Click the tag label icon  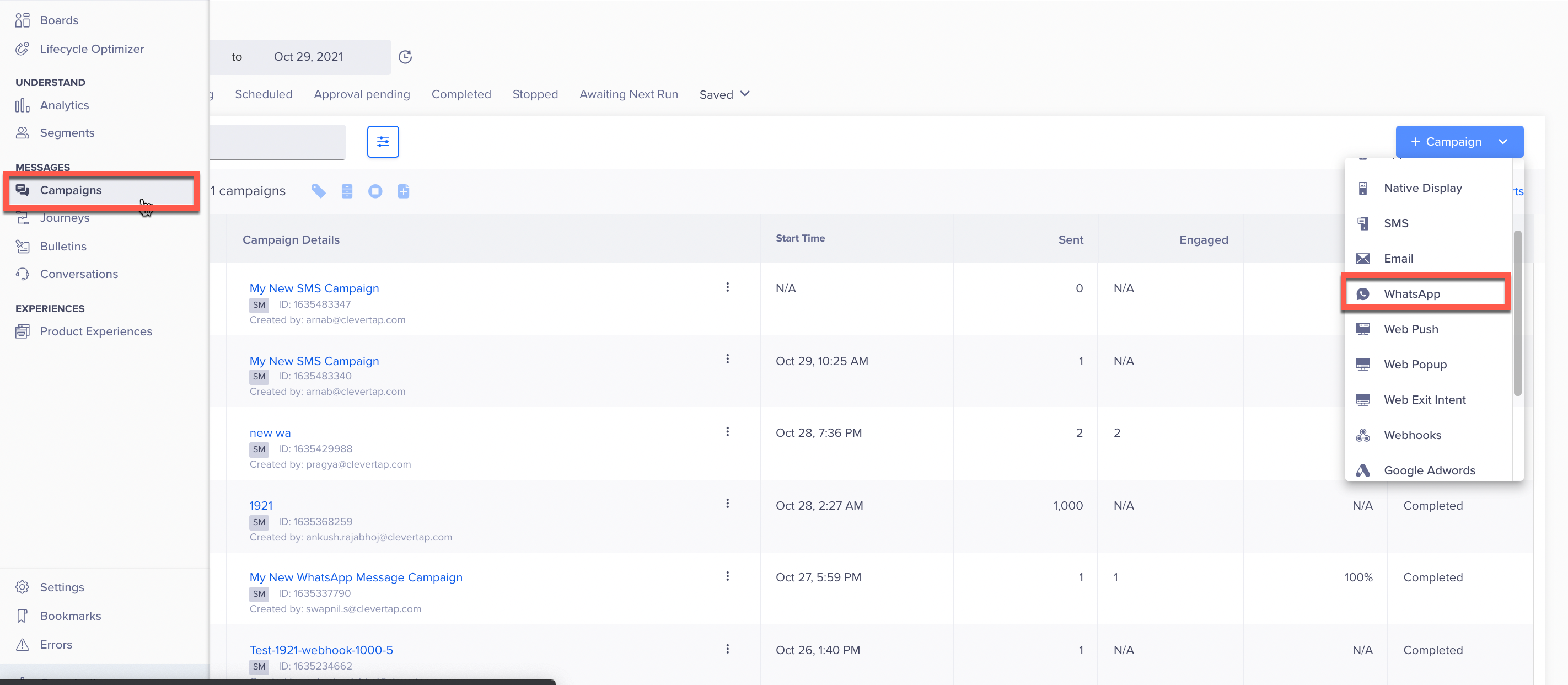[318, 191]
